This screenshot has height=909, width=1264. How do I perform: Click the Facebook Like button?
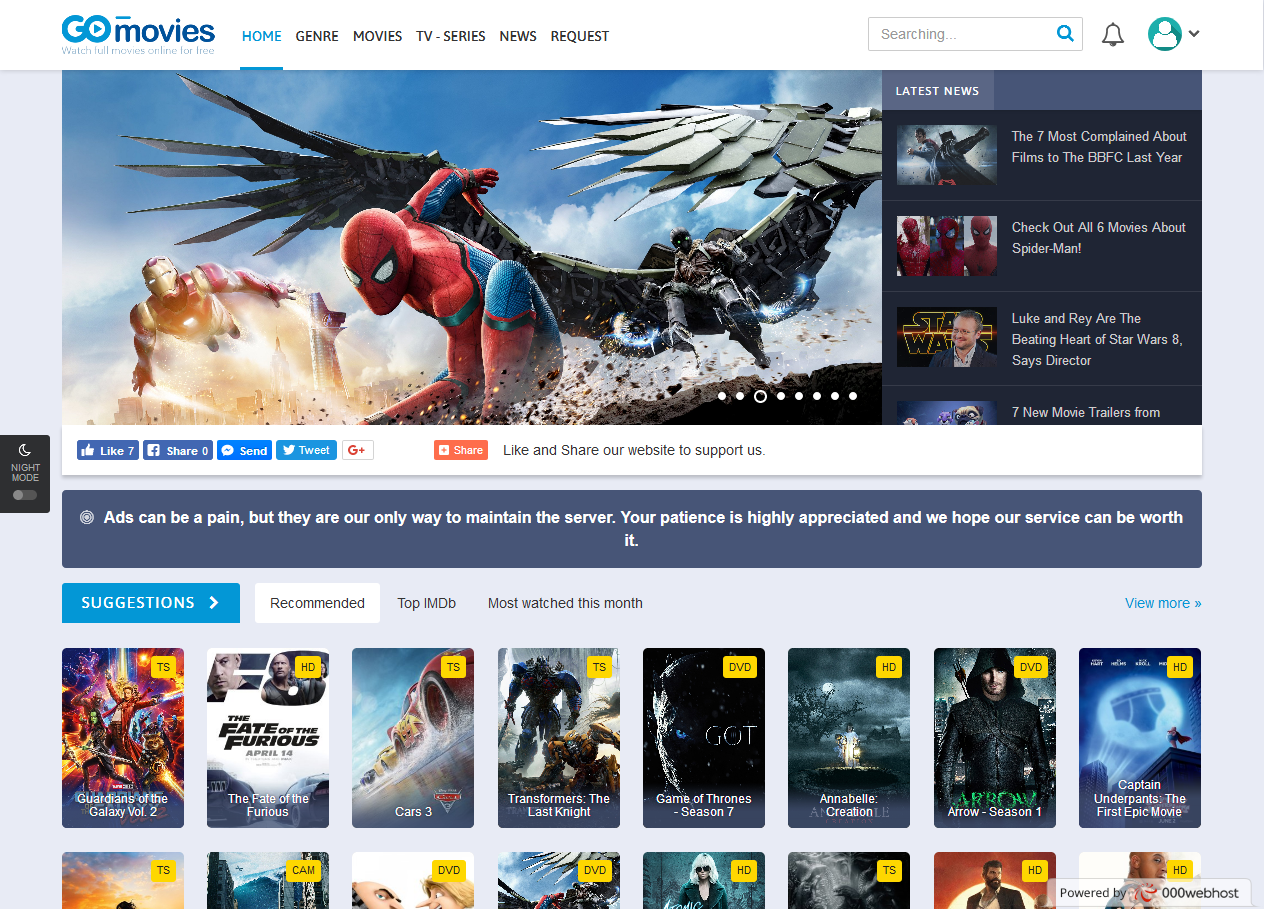[107, 451]
